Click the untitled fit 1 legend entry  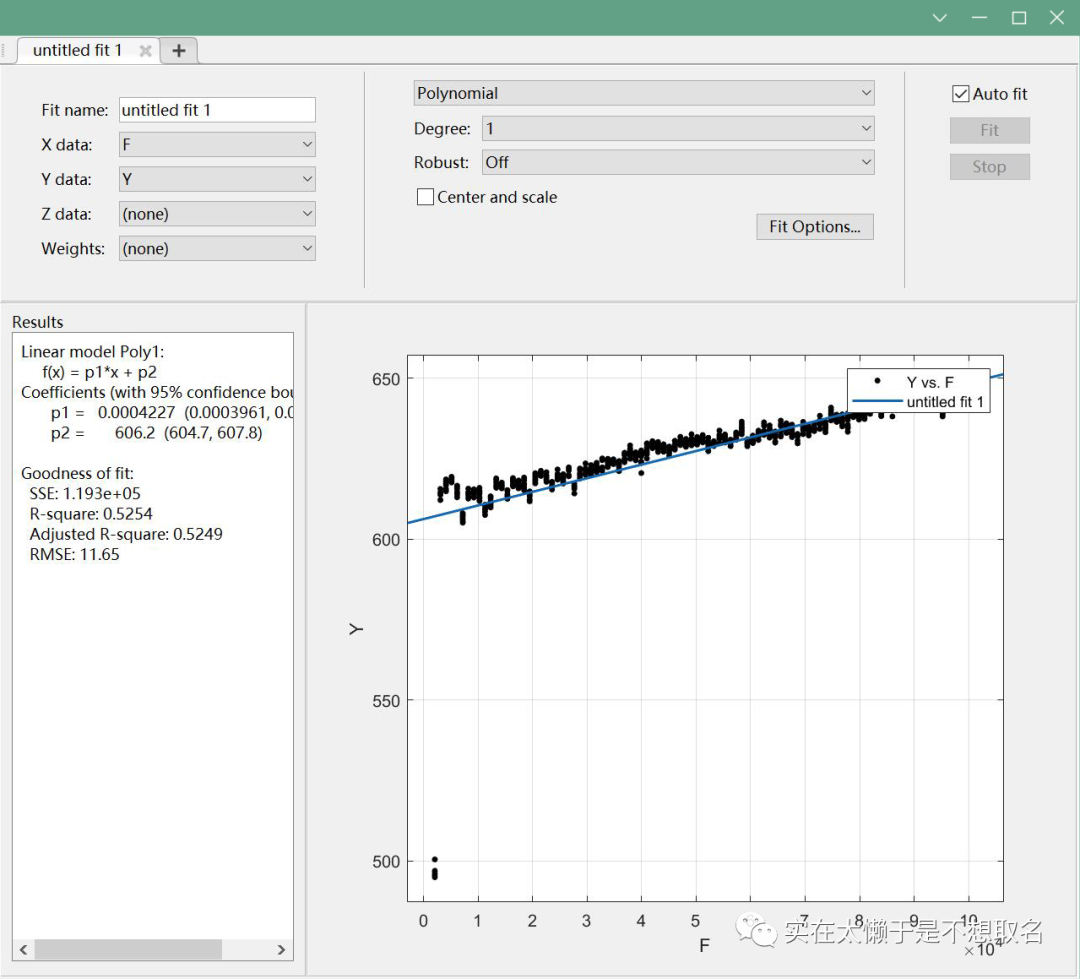[x=944, y=402]
